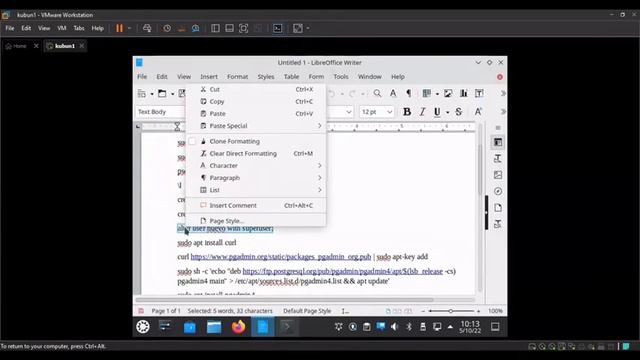This screenshot has width=640, height=360.
Task: Open the sidebar Navigator compass icon
Action: pyautogui.click(x=498, y=191)
